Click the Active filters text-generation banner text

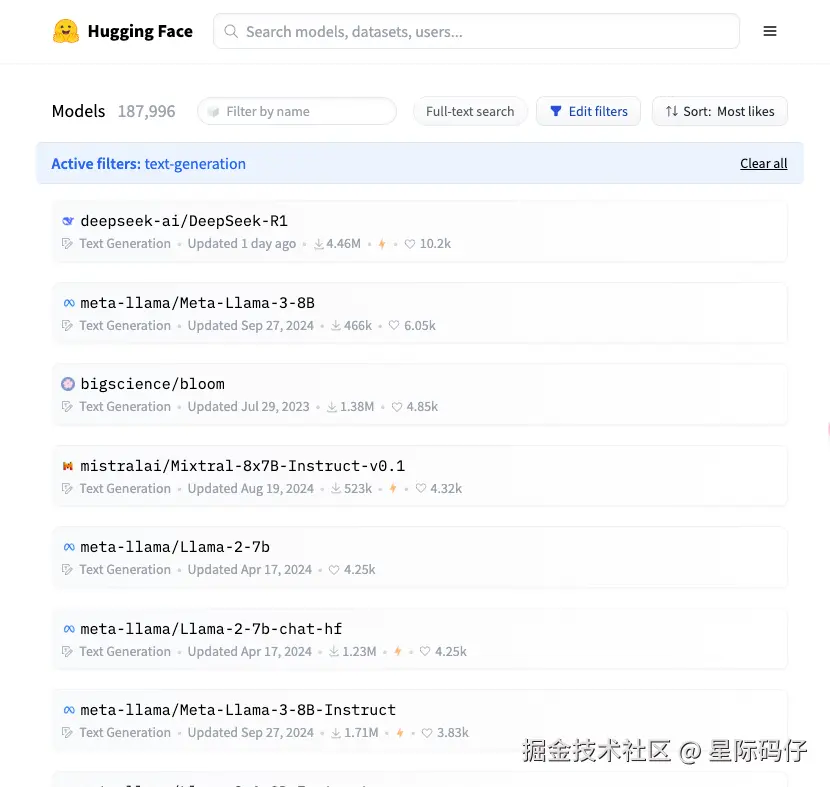tap(149, 164)
